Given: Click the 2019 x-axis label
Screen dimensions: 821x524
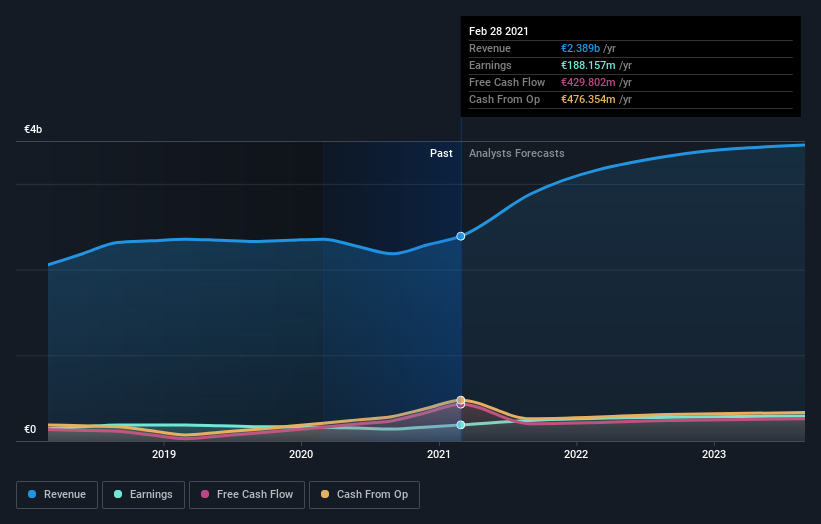Looking at the screenshot, I should pos(164,454).
